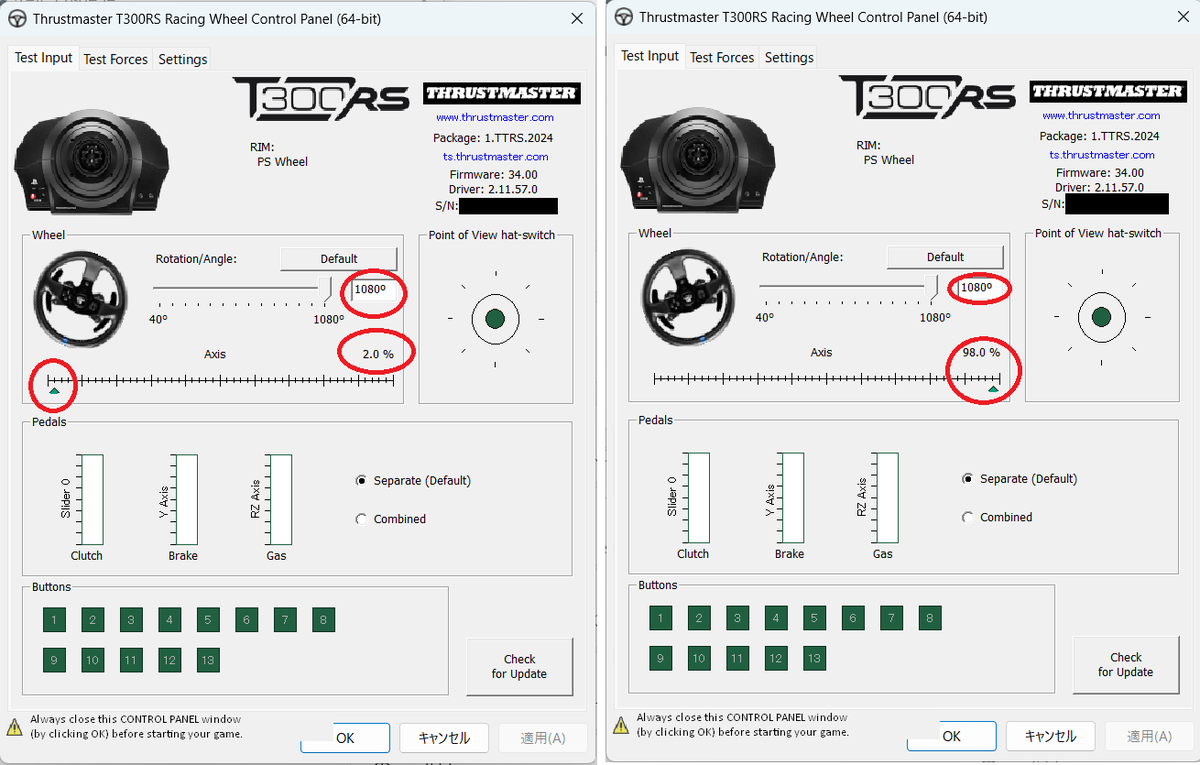Switch to Test Forces tab in right window
This screenshot has width=1200, height=765.
coord(722,57)
